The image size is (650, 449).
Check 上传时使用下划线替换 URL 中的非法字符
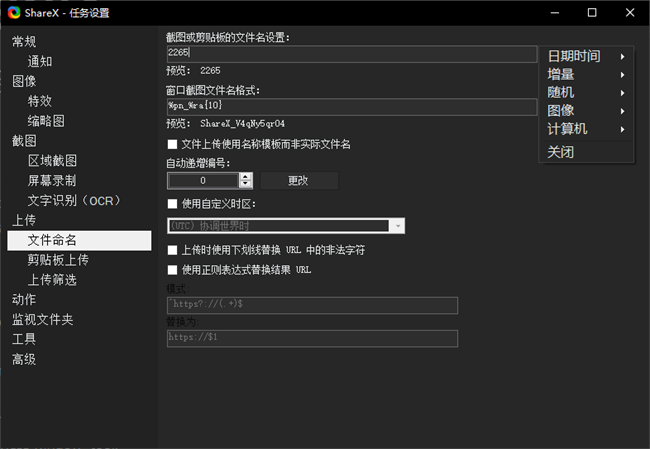[x=173, y=249]
